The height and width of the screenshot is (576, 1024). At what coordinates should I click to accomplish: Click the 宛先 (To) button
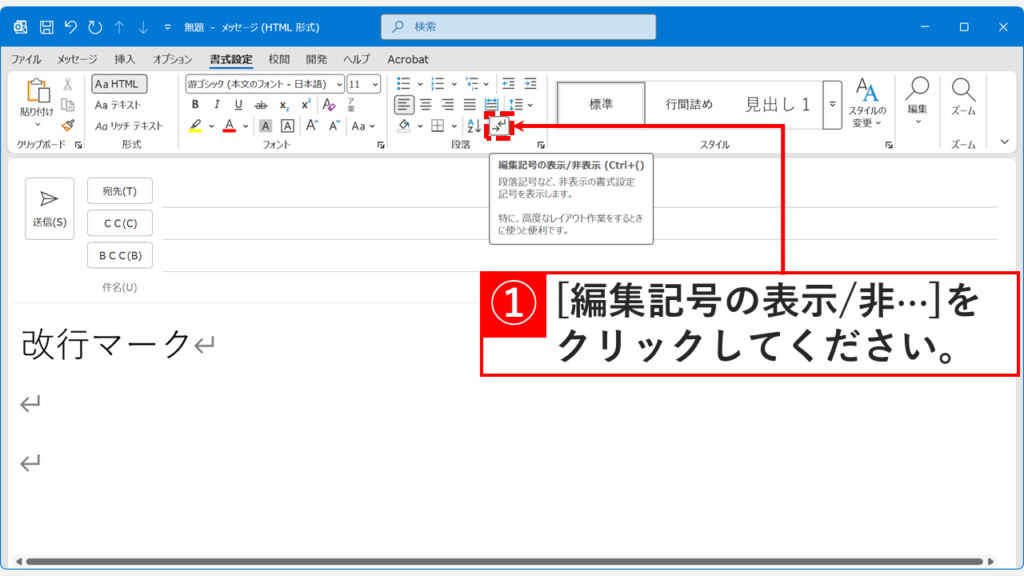pyautogui.click(x=119, y=192)
